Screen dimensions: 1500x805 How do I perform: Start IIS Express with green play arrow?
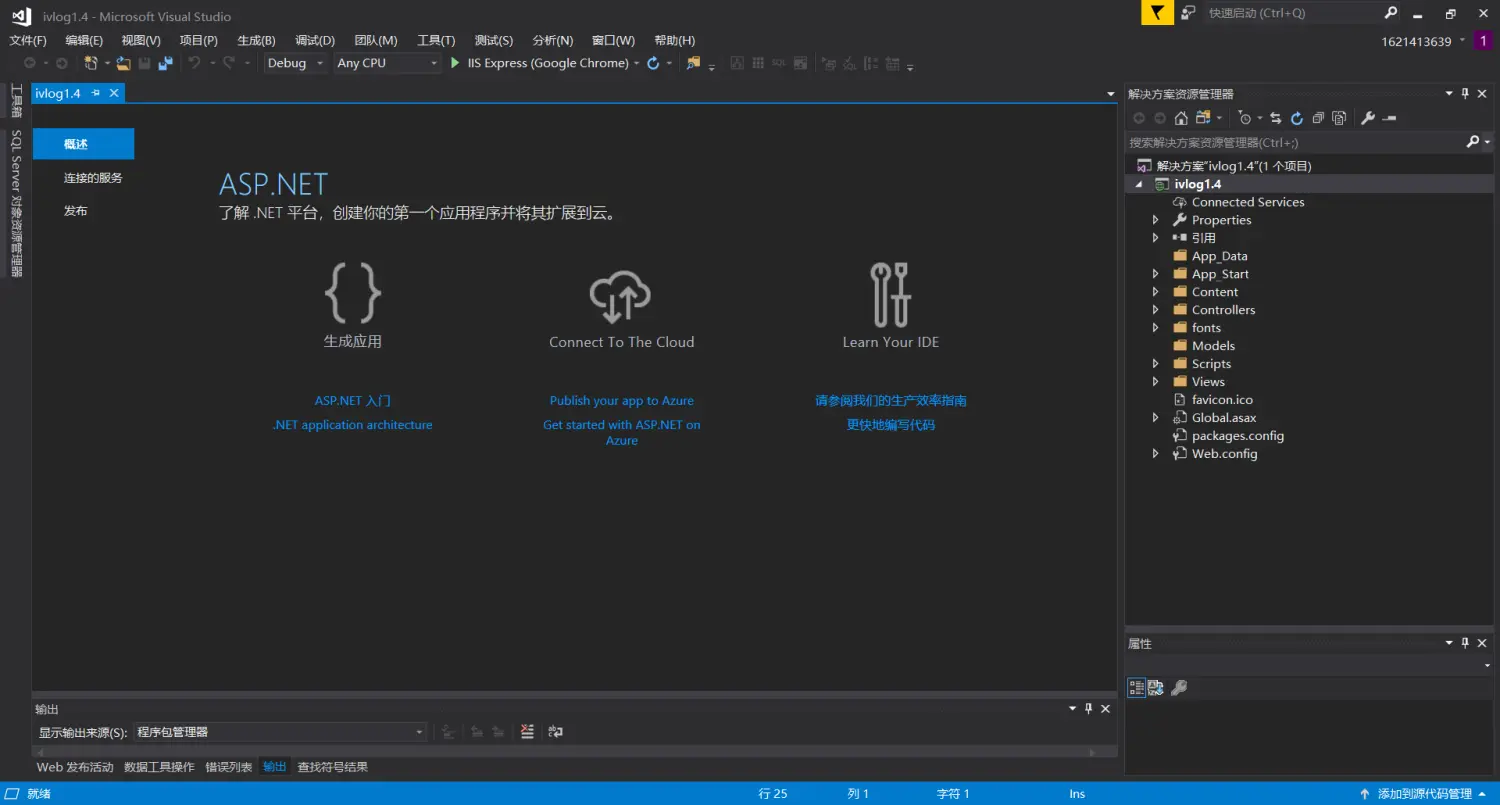455,63
